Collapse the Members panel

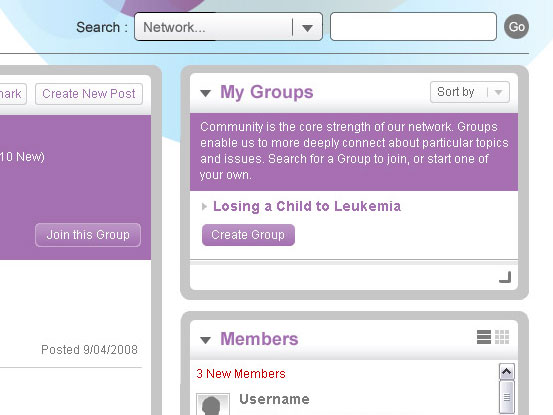206,340
